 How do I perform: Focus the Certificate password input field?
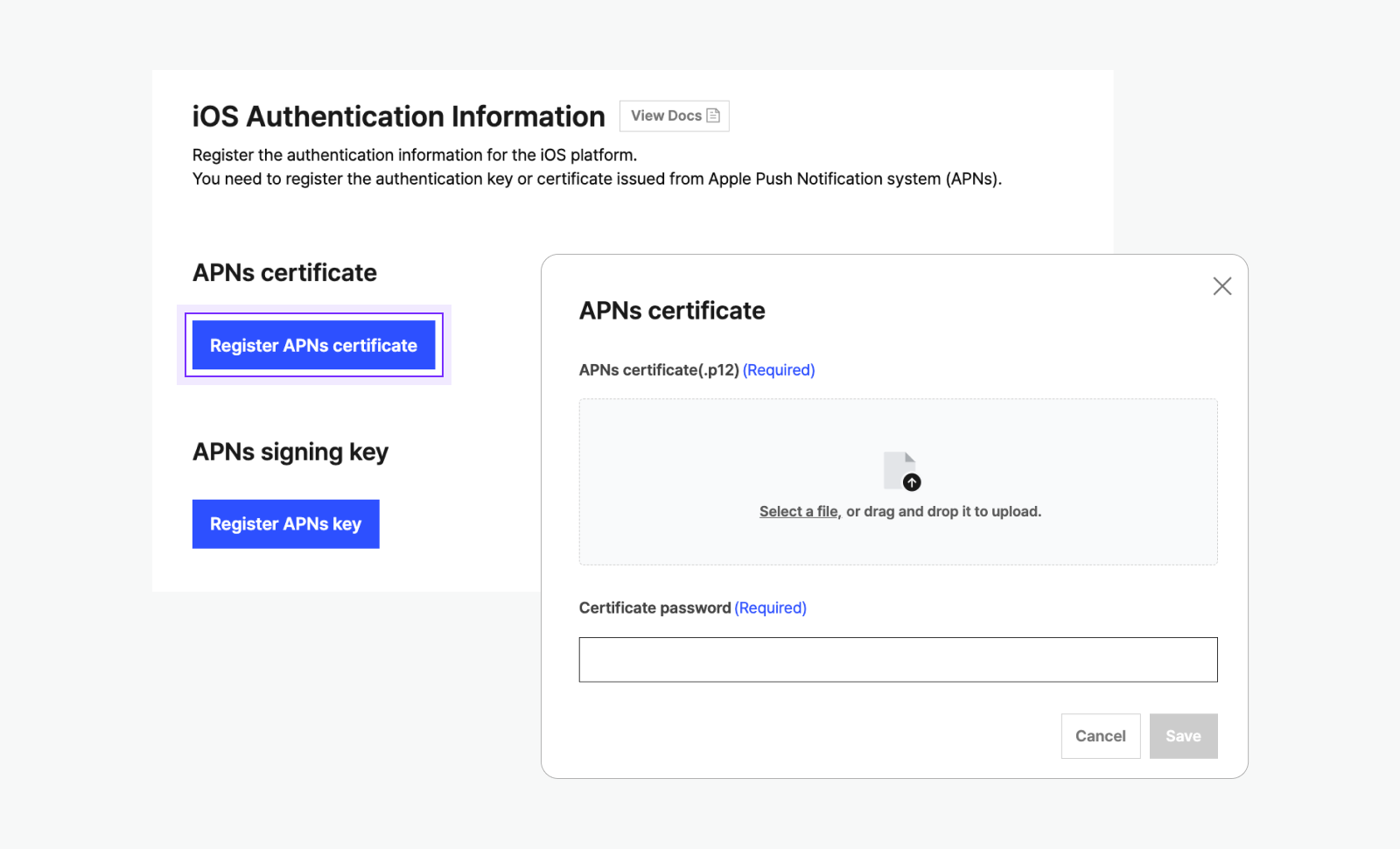(x=898, y=659)
